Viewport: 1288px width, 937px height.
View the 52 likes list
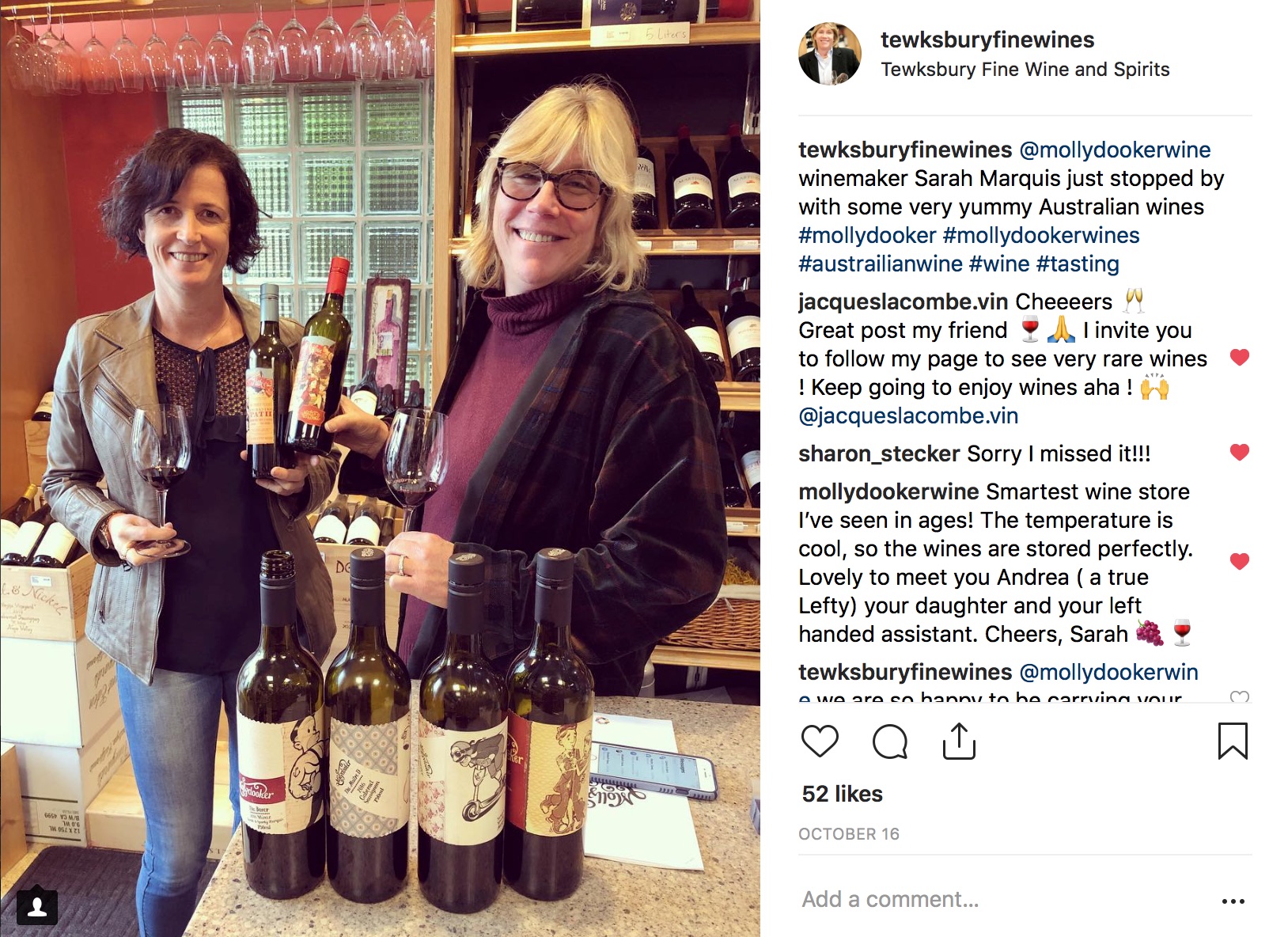tap(842, 794)
